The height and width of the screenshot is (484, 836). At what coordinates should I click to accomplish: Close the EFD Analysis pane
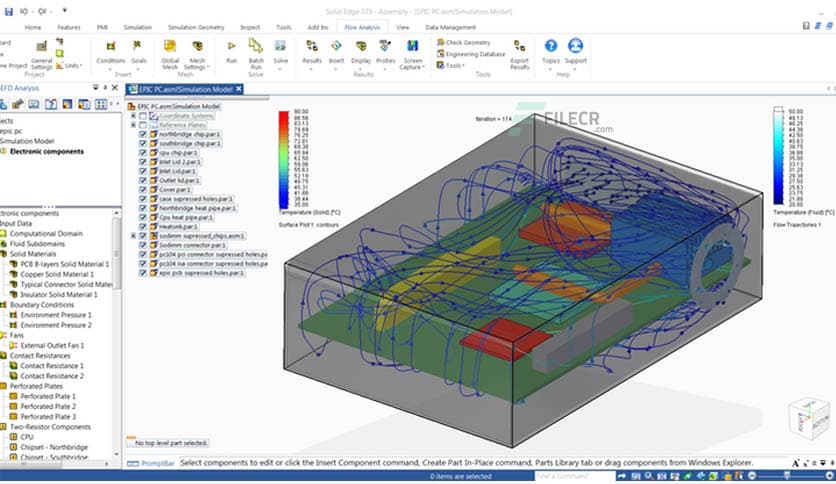pos(115,87)
